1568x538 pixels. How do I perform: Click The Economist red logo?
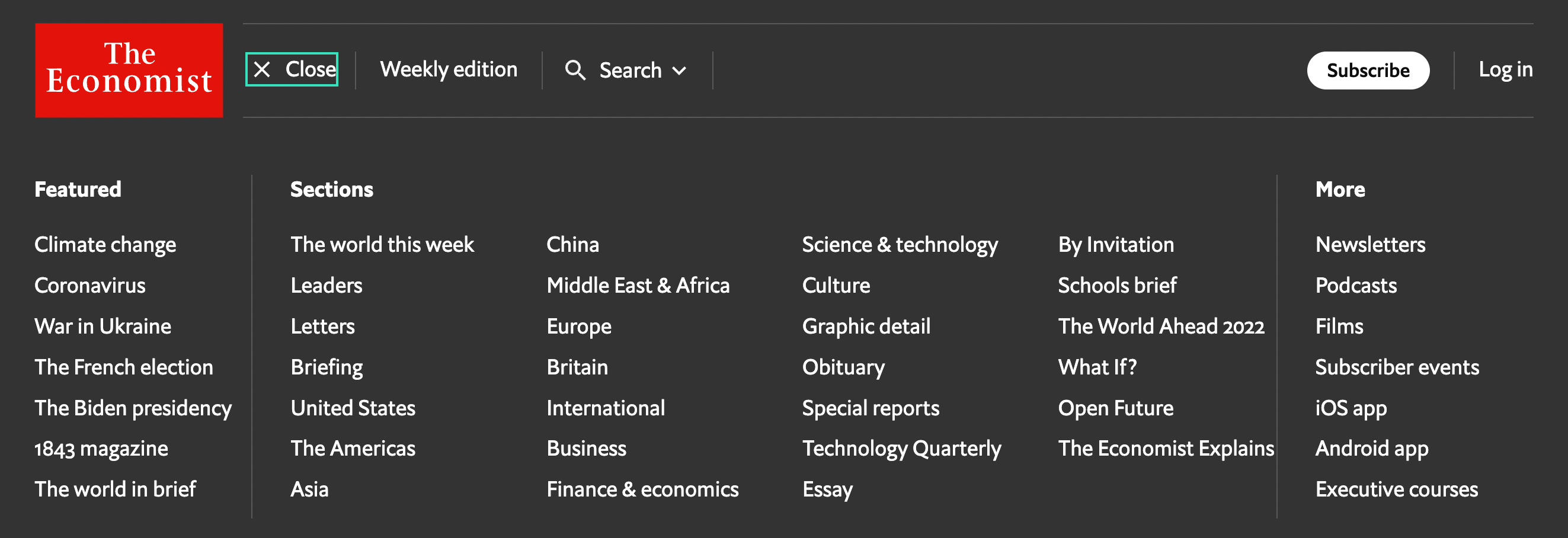129,70
